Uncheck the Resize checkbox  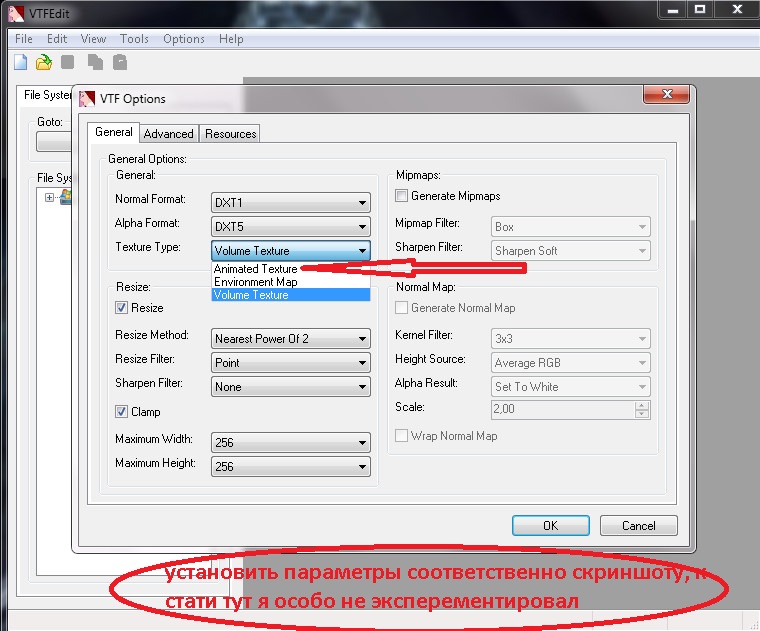tap(121, 308)
